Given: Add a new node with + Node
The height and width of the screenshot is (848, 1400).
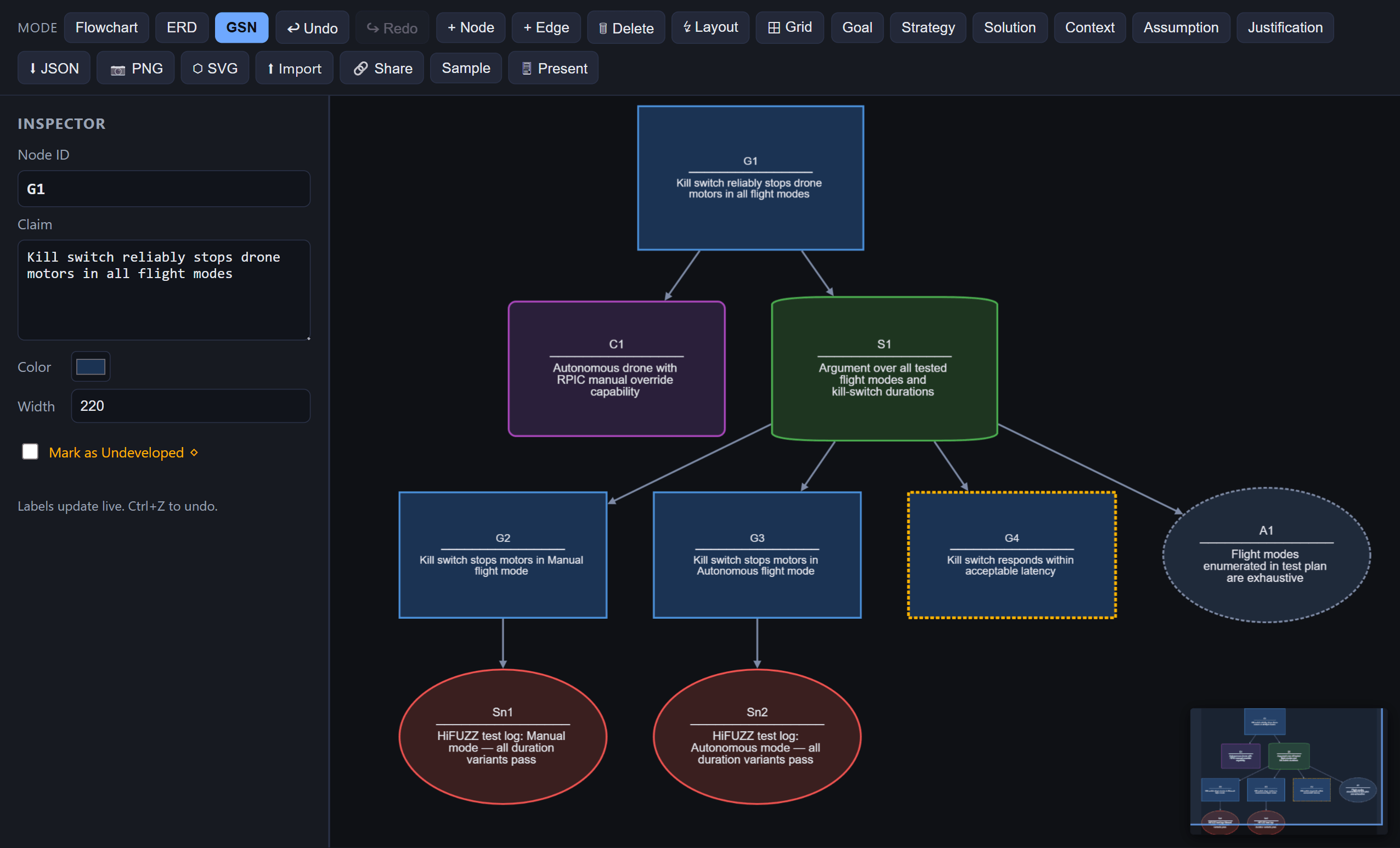Looking at the screenshot, I should (471, 27).
